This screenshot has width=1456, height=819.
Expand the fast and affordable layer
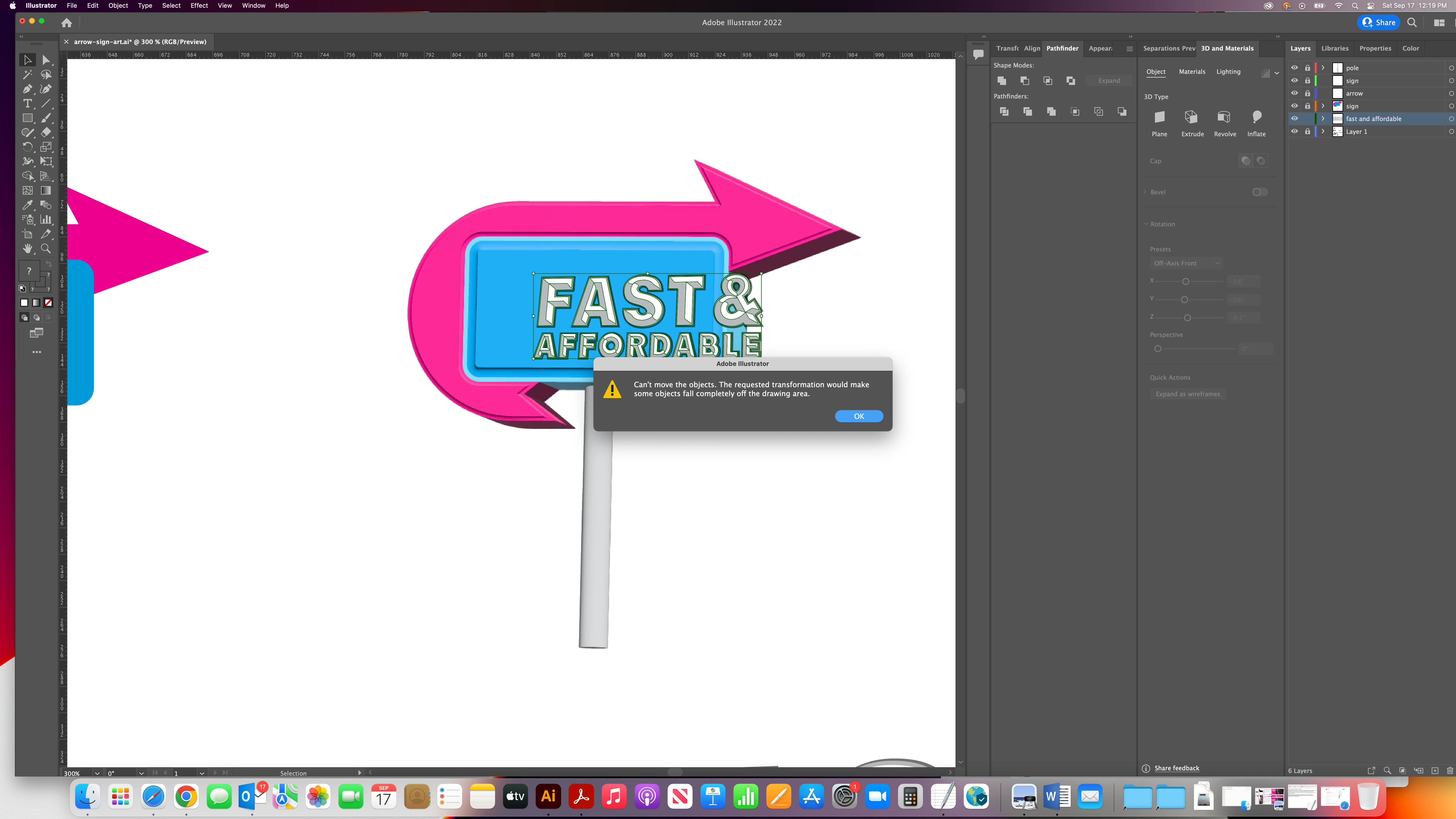pos(1323,119)
